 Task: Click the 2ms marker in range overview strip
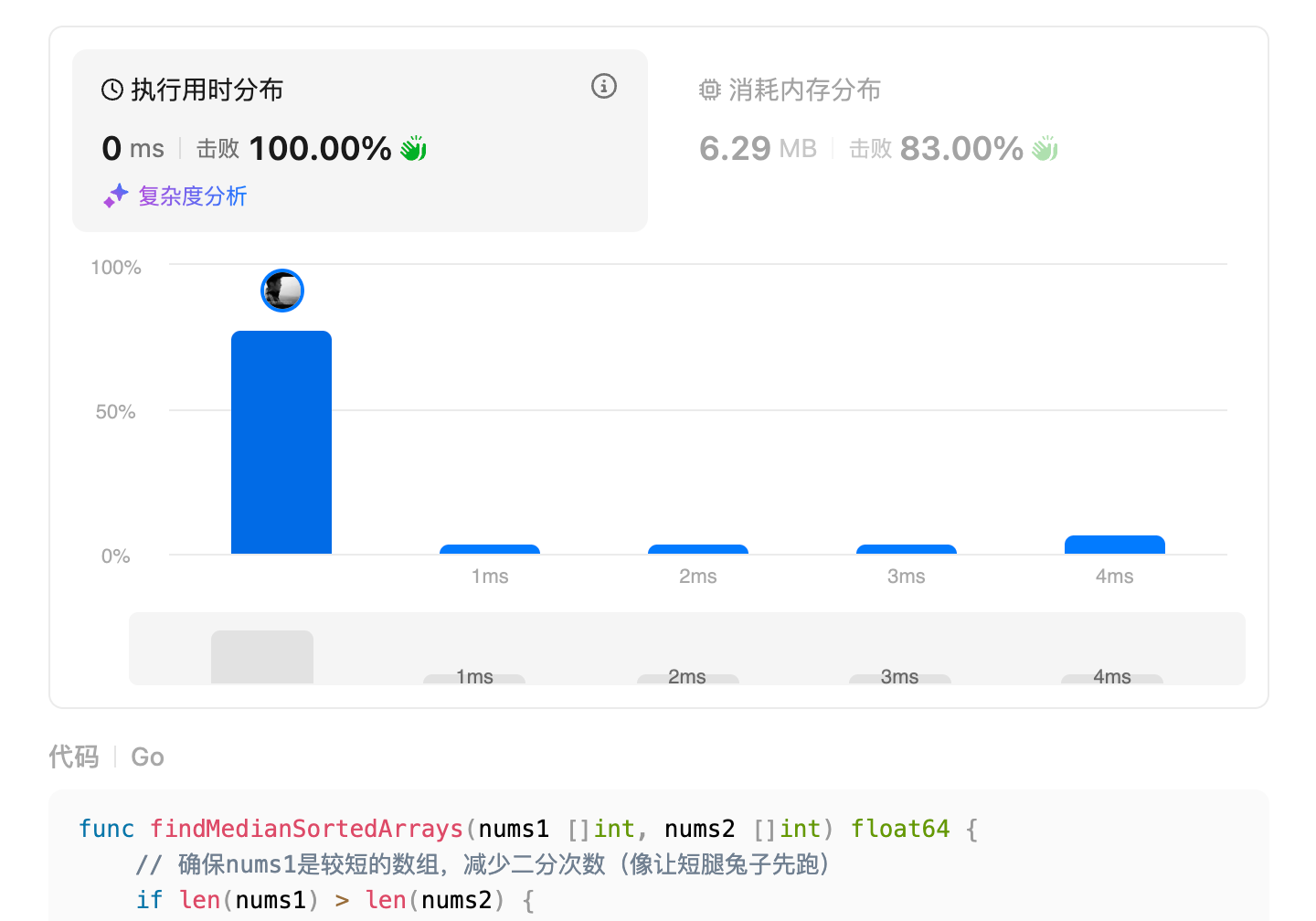(687, 678)
